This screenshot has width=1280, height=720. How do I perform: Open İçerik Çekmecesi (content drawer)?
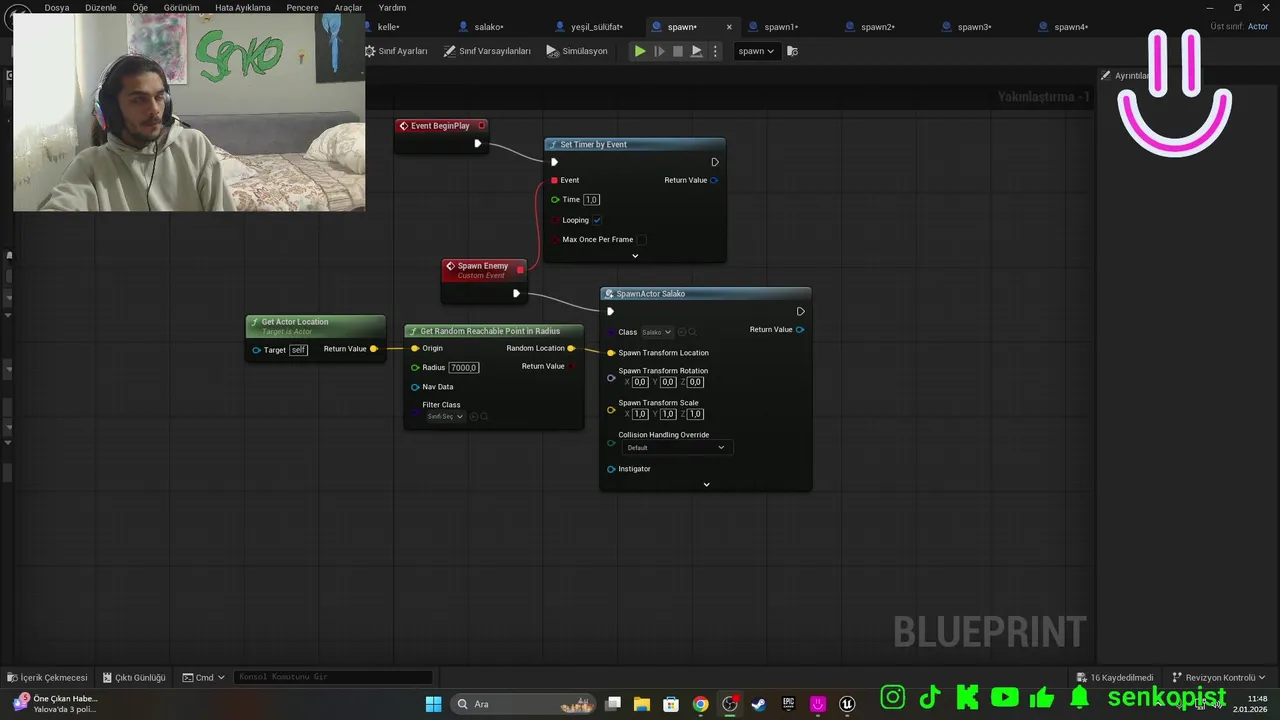pos(48,677)
